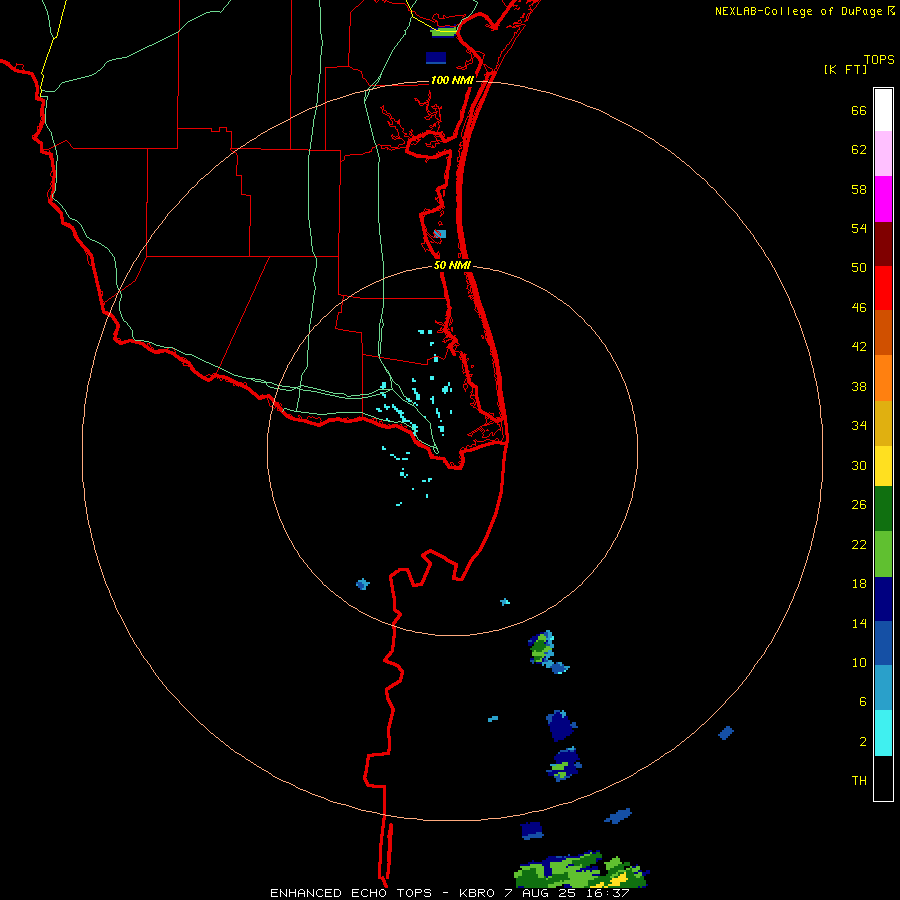Click the 10 legend value
The width and height of the screenshot is (900, 900).
click(x=859, y=662)
